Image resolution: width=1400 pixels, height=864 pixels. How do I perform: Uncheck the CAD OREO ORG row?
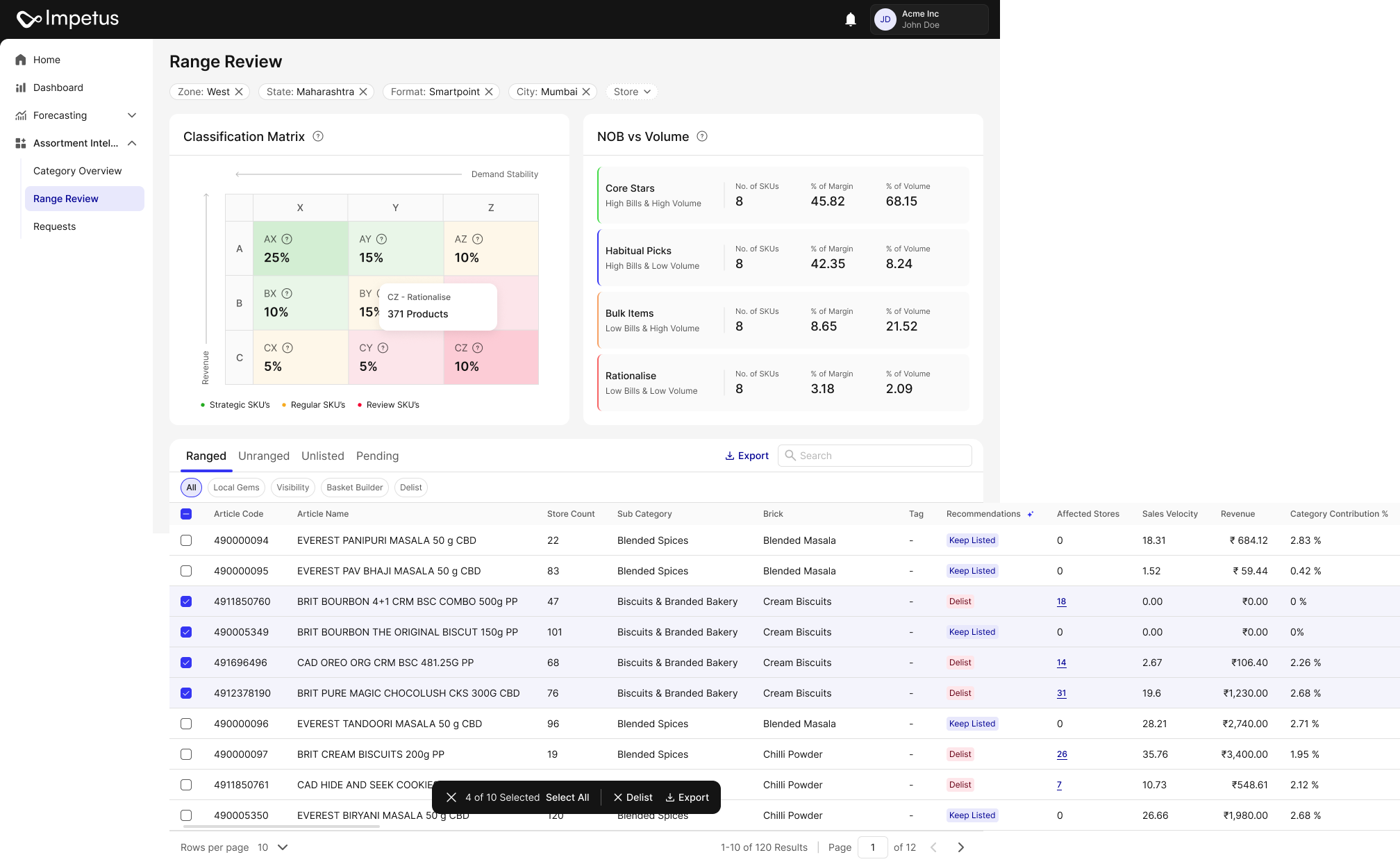pyautogui.click(x=186, y=663)
